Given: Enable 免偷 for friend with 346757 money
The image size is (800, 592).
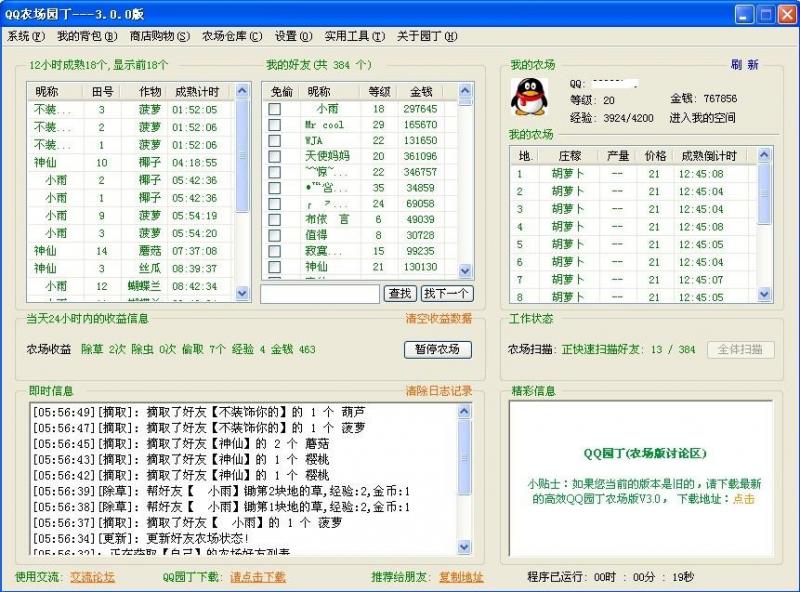Looking at the screenshot, I should pyautogui.click(x=274, y=172).
